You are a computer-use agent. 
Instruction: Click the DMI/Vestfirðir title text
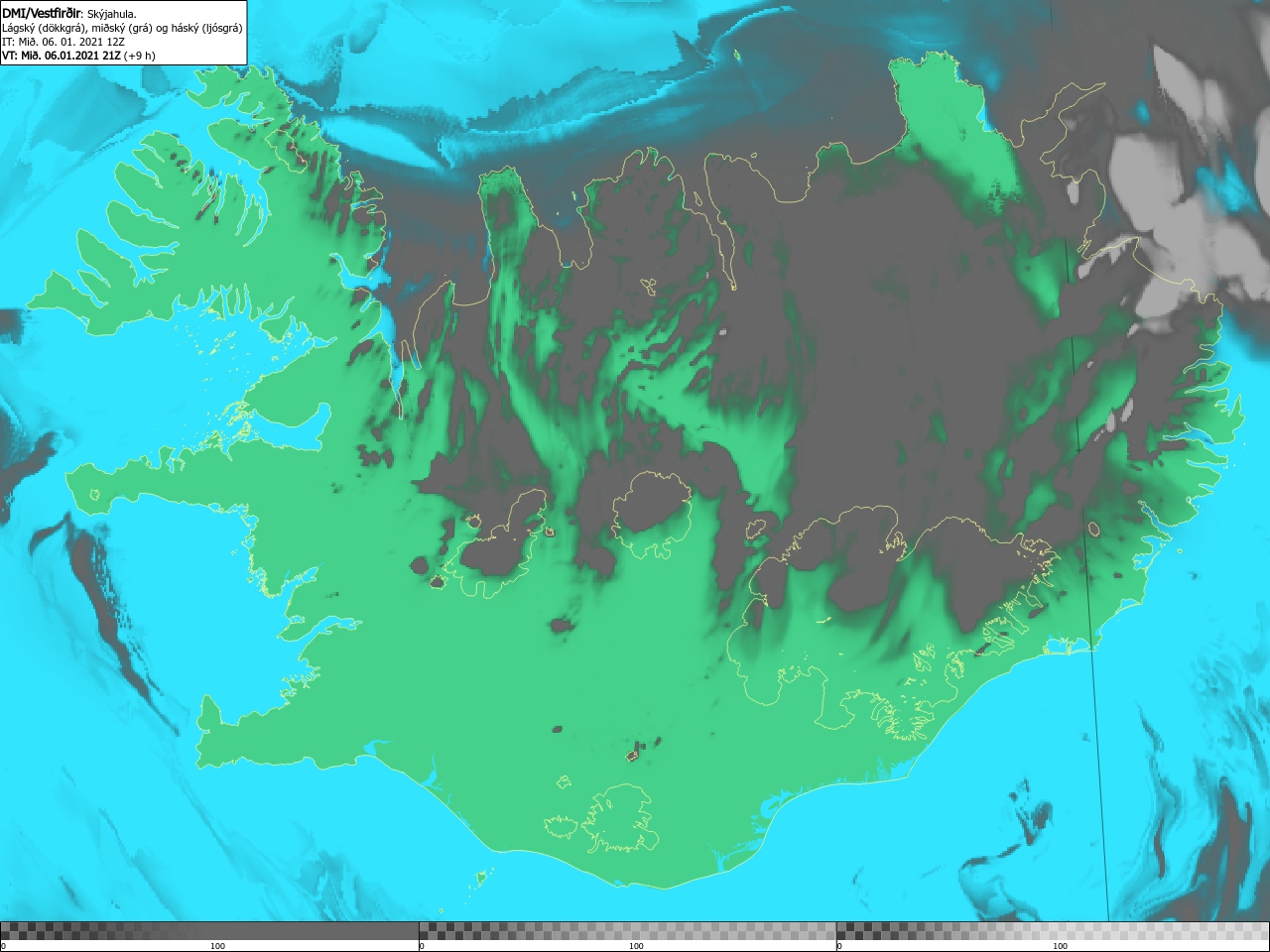pos(42,13)
